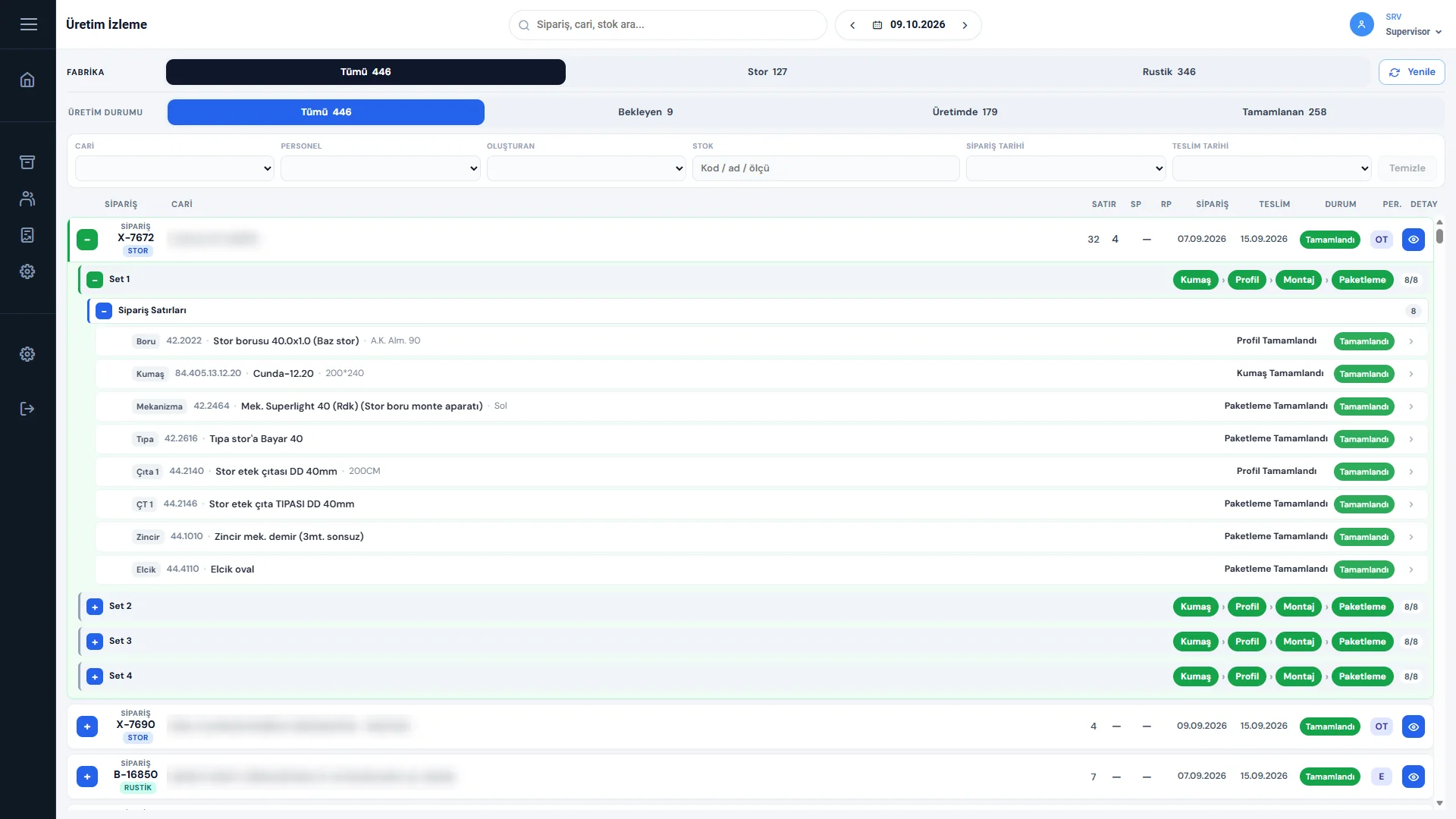Open the report document sidebar icon

point(27,235)
